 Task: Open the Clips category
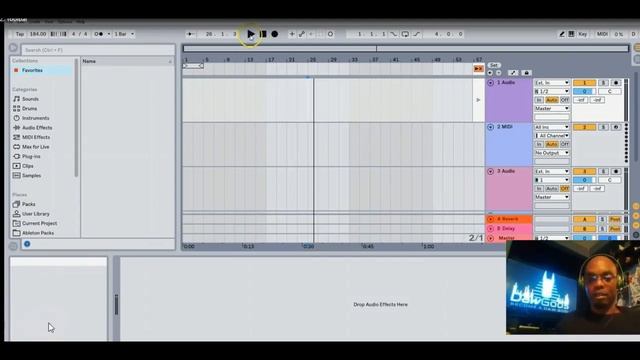click(x=28, y=166)
